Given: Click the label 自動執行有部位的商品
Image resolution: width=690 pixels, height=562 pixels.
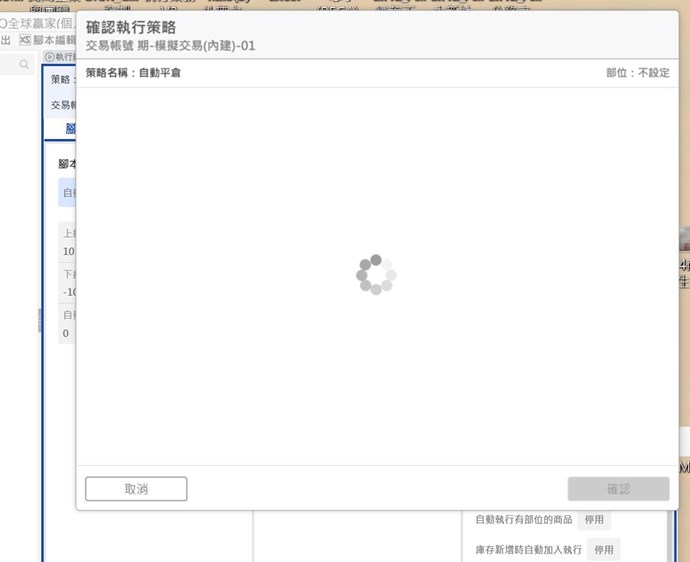Looking at the screenshot, I should pos(524,519).
